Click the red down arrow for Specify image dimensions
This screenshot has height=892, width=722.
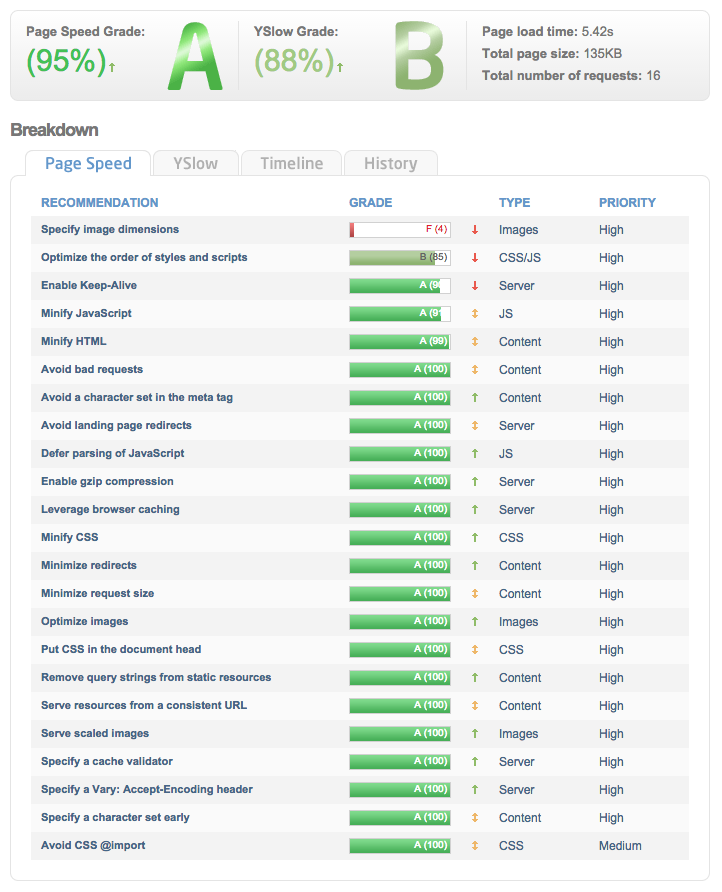pyautogui.click(x=475, y=230)
